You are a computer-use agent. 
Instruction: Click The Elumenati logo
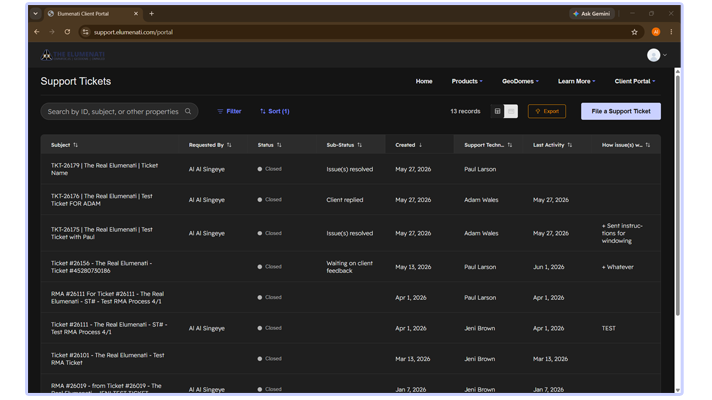point(73,55)
